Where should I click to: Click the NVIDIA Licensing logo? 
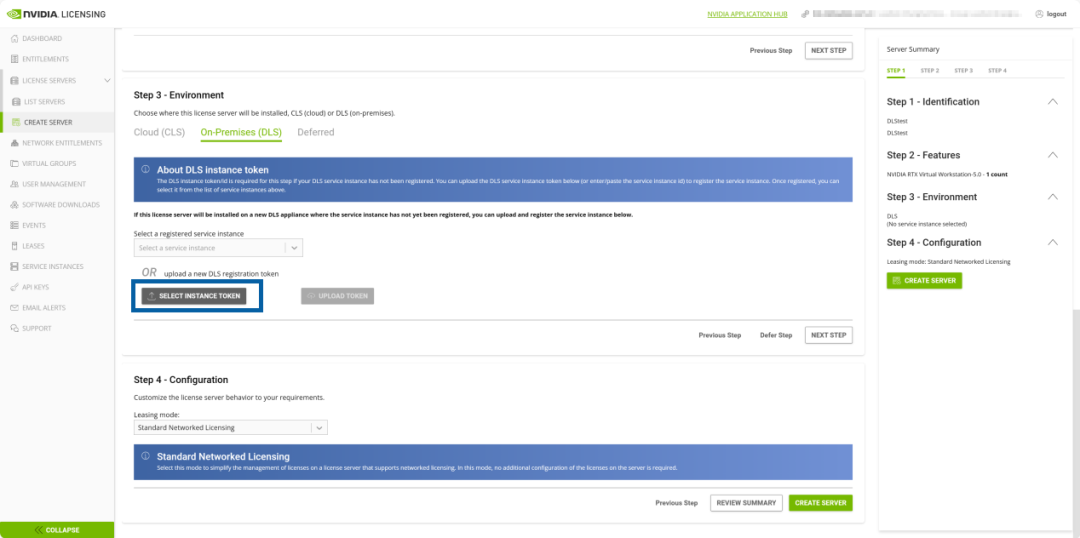click(56, 14)
